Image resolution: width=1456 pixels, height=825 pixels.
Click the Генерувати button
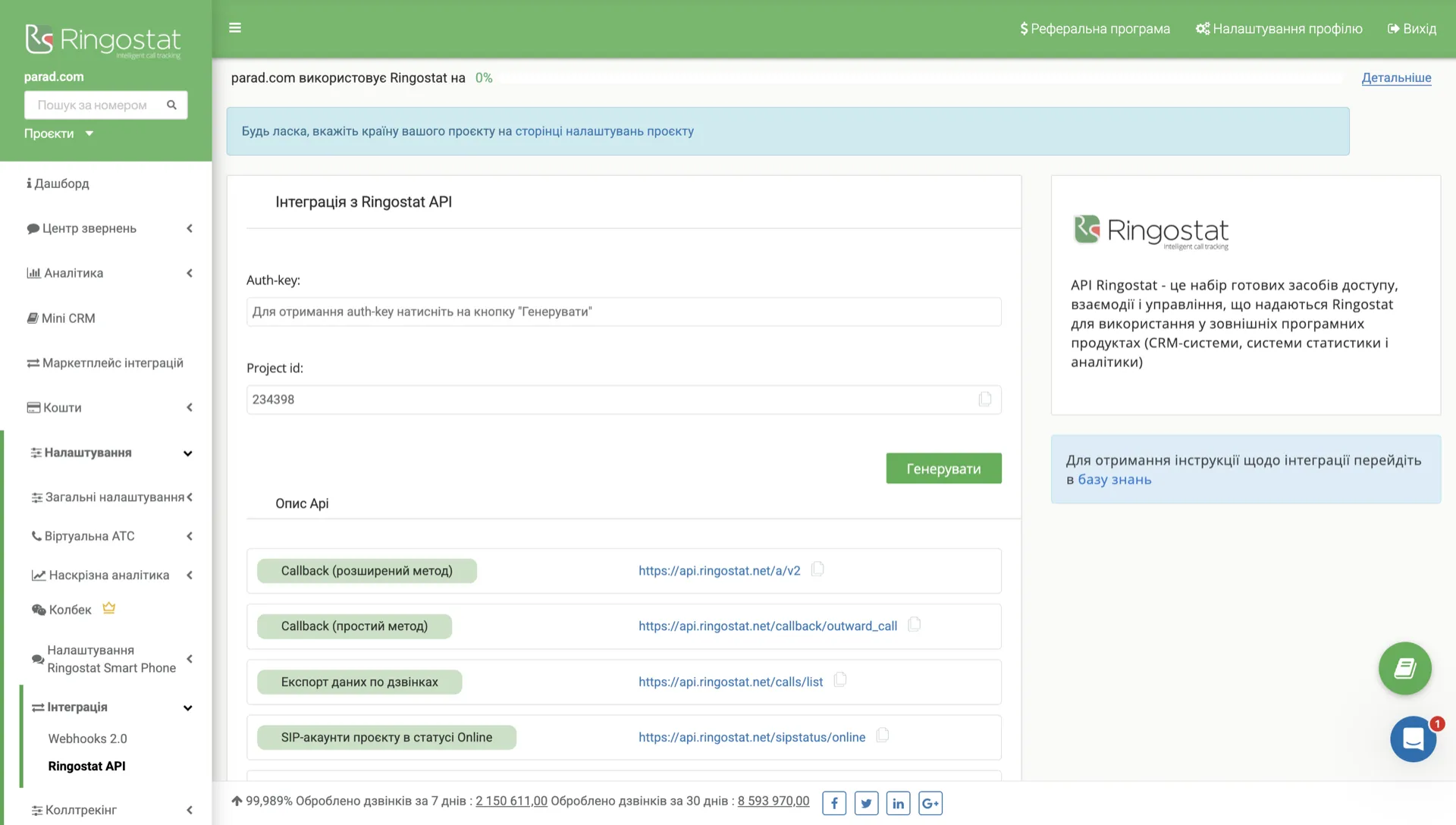(943, 469)
